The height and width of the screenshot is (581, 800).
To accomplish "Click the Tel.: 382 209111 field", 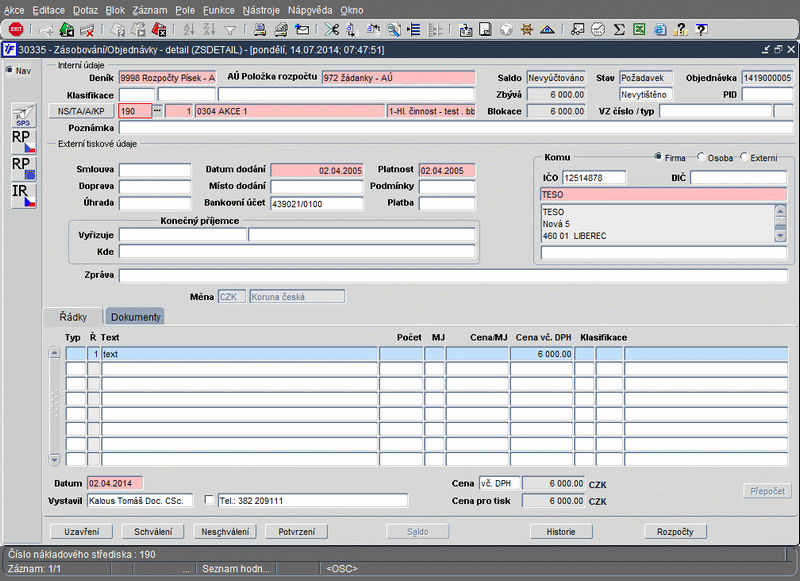I will pos(313,500).
